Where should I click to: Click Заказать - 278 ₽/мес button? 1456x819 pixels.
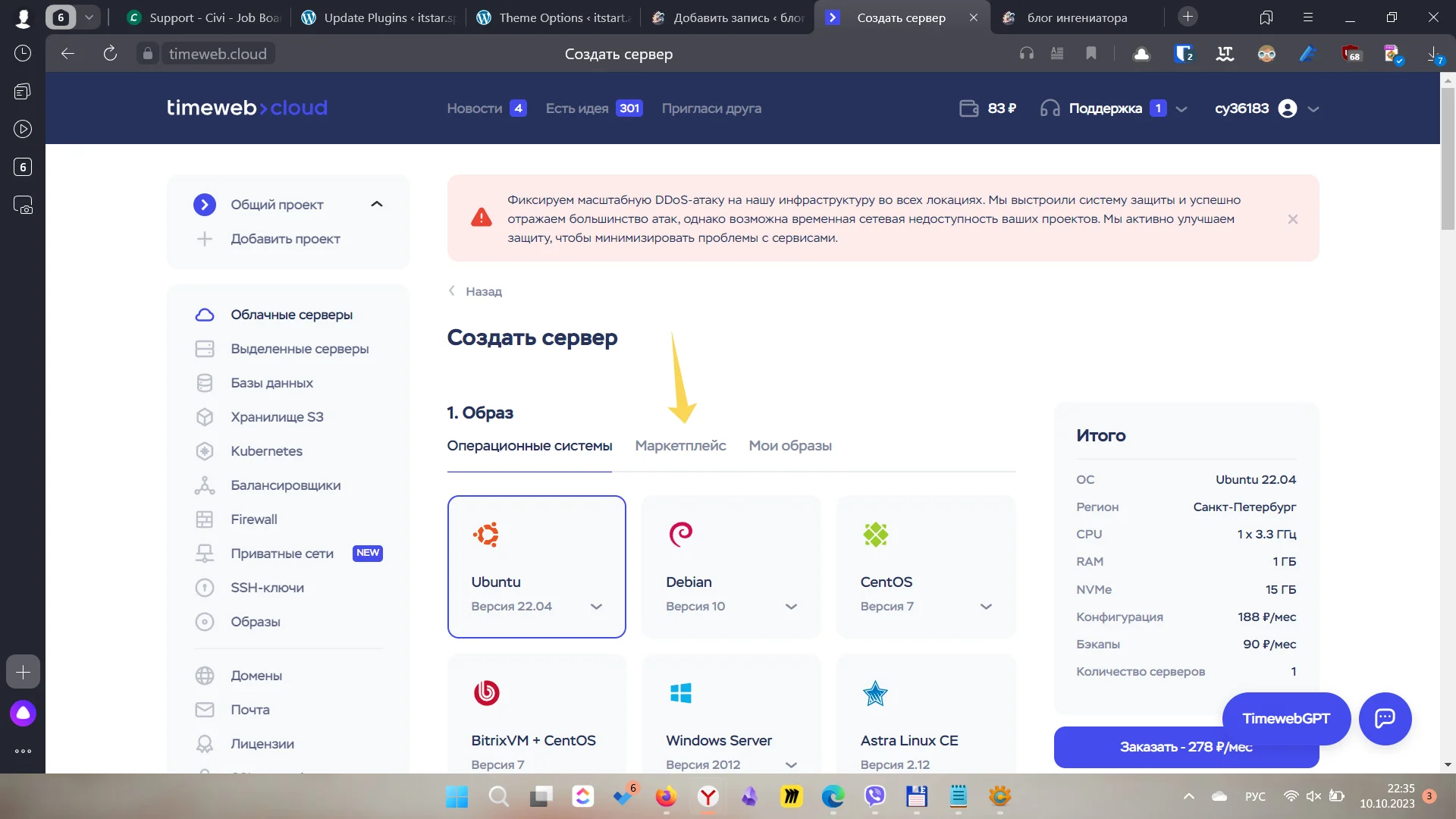(x=1186, y=747)
